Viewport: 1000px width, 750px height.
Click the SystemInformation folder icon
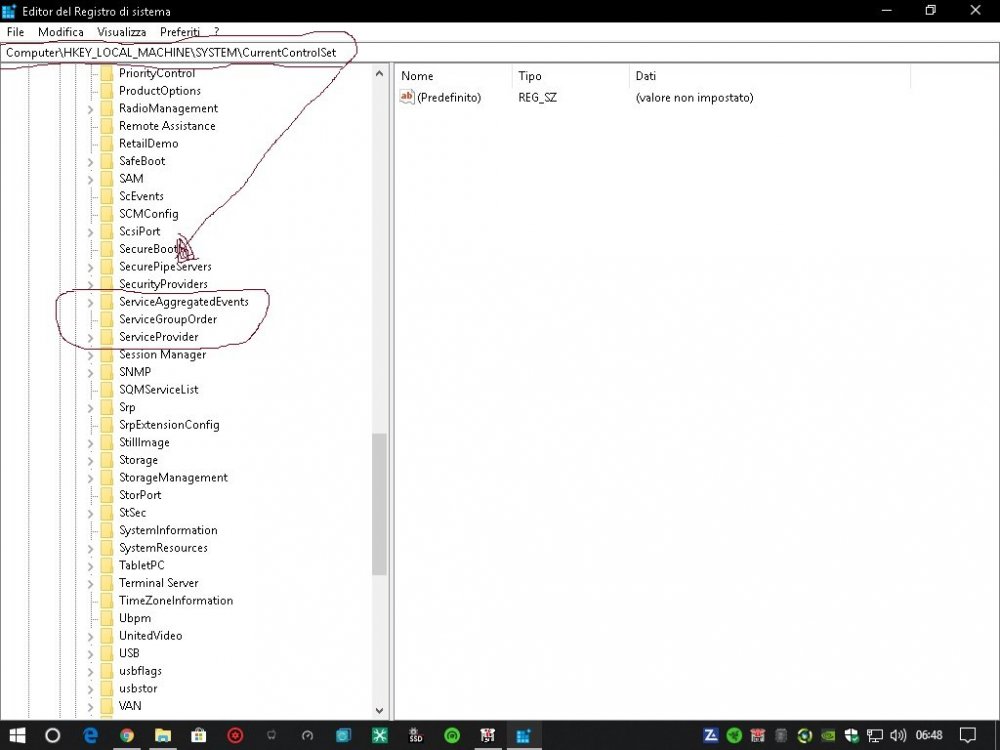107,530
